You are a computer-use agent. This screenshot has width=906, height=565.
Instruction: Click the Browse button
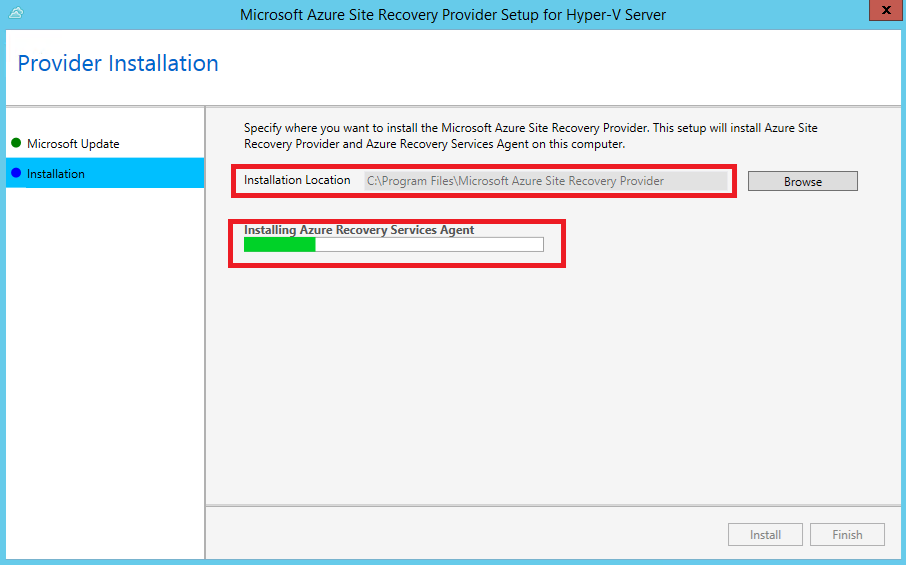point(803,181)
